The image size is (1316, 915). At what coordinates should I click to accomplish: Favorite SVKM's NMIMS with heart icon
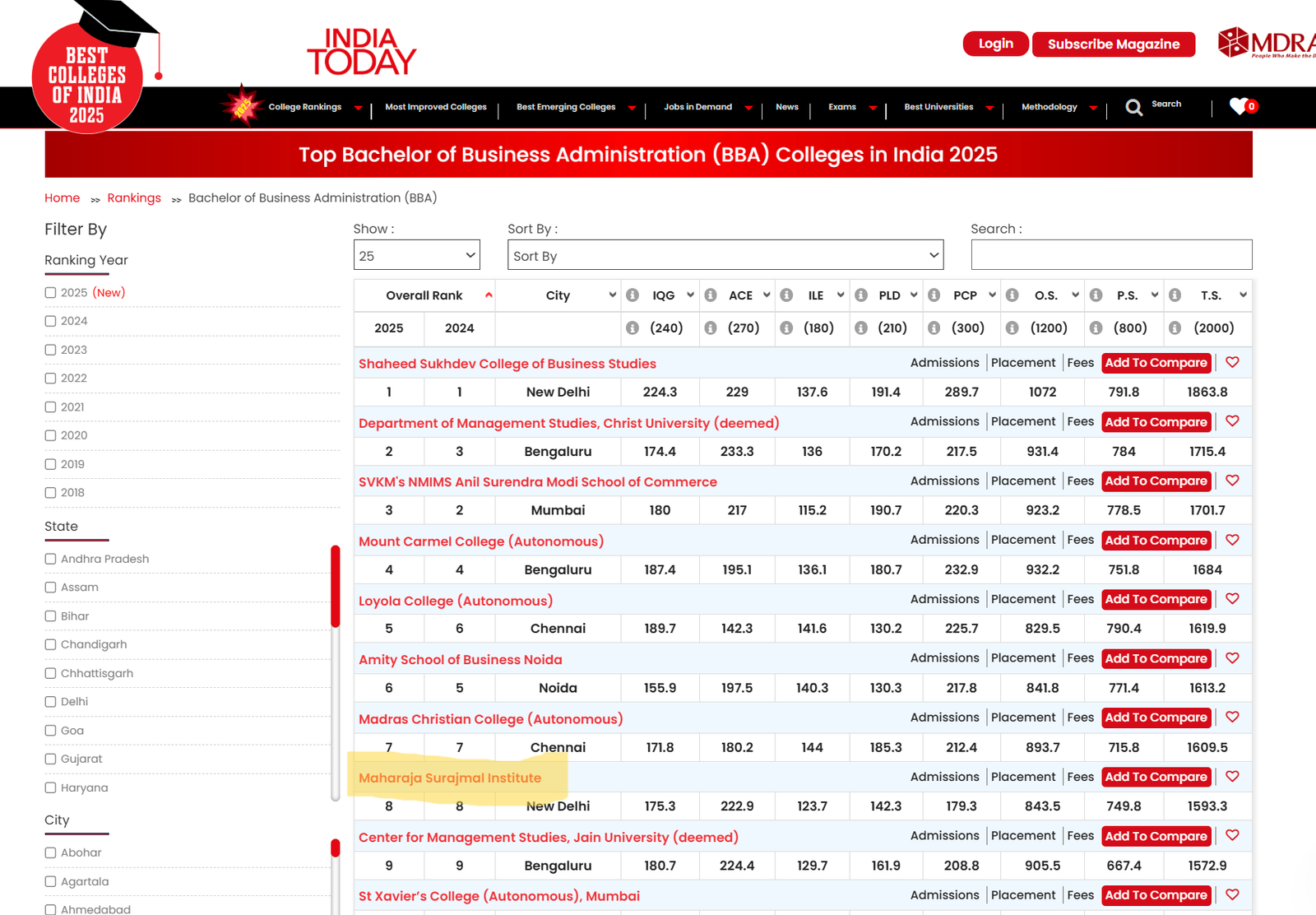point(1232,481)
